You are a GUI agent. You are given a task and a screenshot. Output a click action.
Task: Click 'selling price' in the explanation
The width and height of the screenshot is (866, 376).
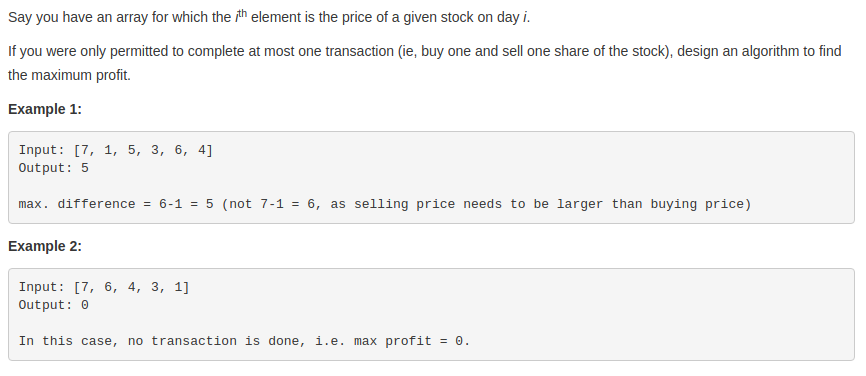tap(404, 204)
